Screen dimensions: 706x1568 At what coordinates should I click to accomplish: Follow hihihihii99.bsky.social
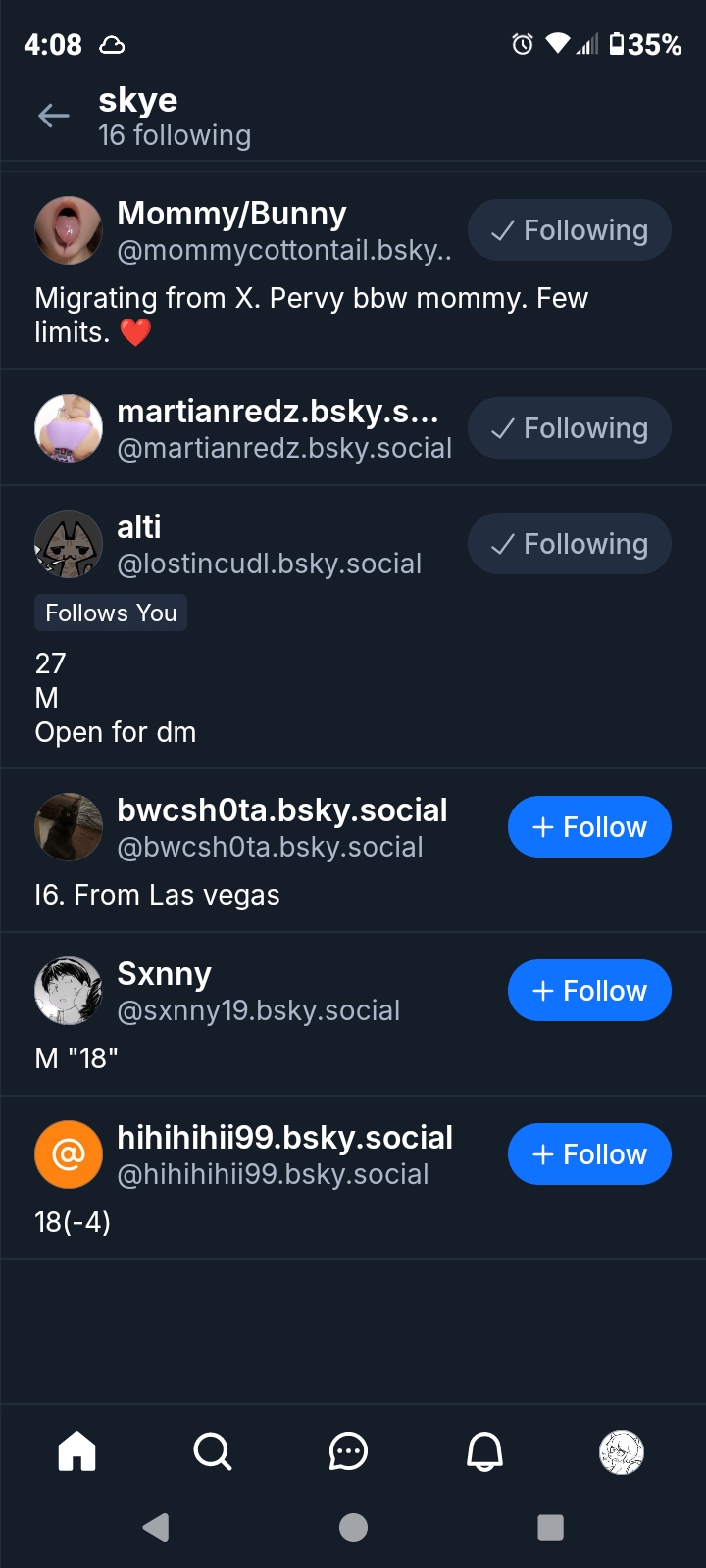[x=589, y=1154]
